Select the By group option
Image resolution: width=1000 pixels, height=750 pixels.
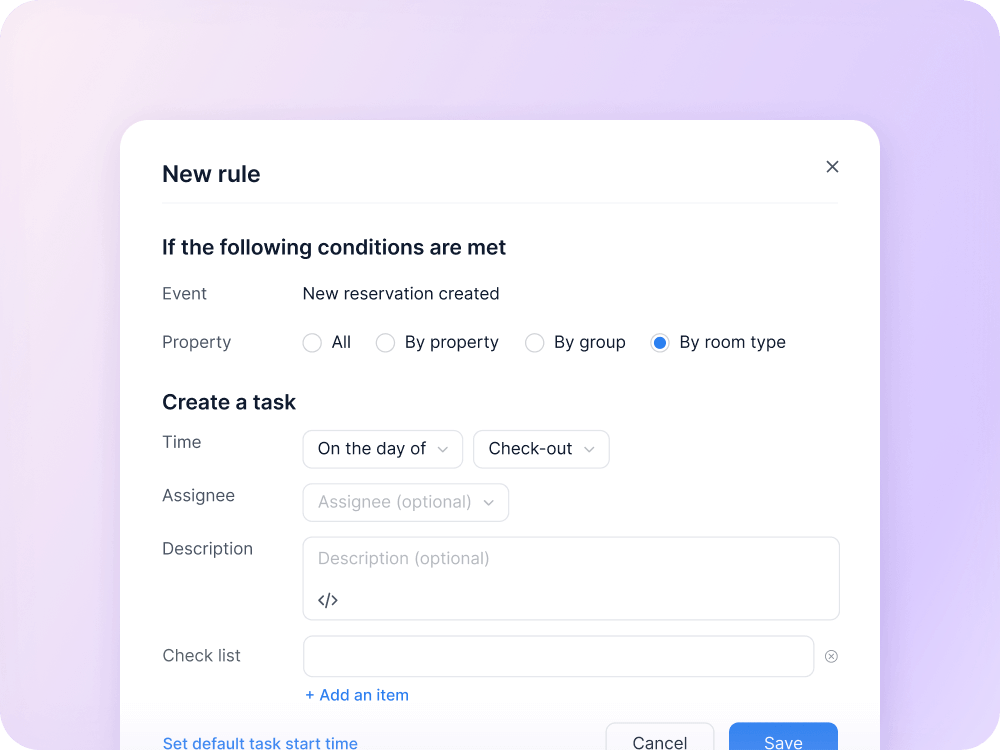(x=534, y=342)
